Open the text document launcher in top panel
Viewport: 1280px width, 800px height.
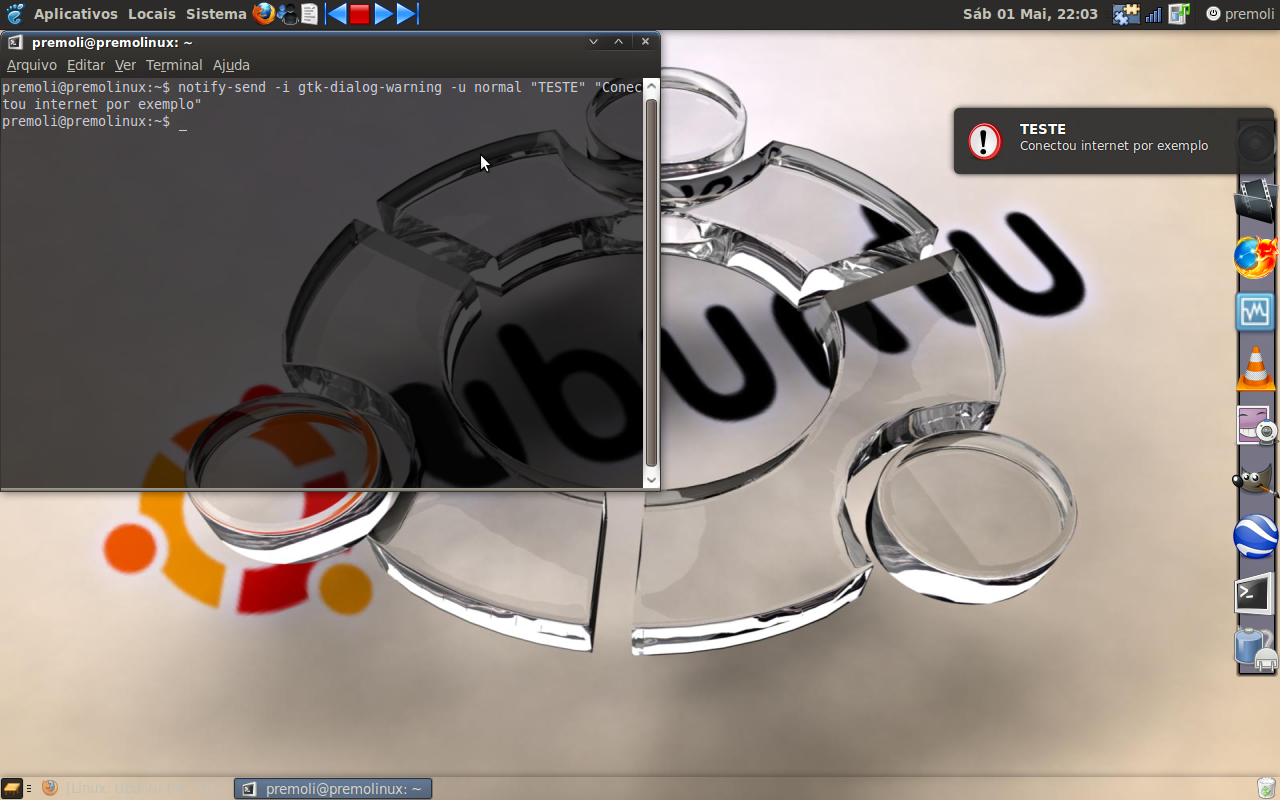(310, 14)
